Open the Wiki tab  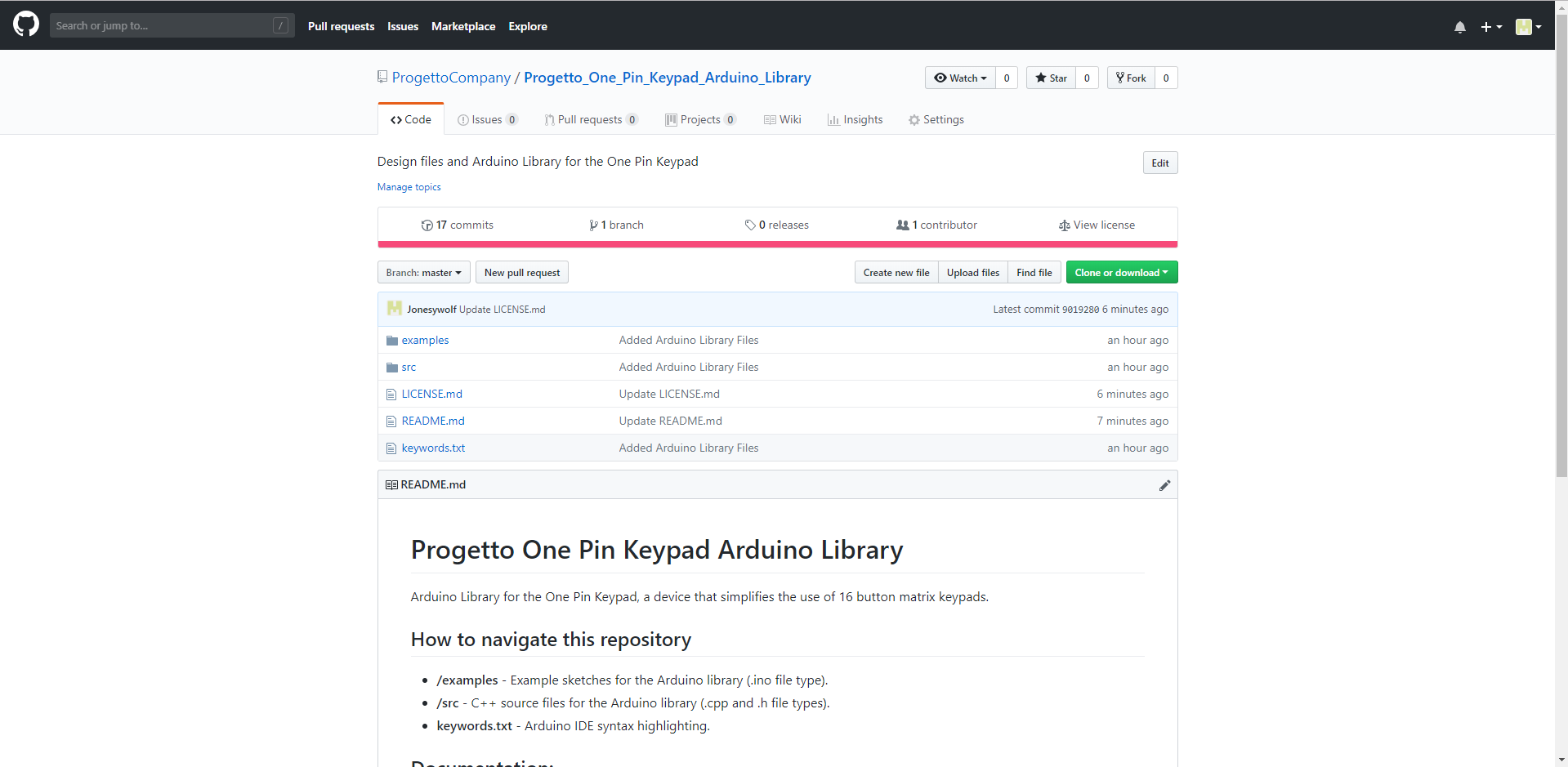(x=782, y=119)
